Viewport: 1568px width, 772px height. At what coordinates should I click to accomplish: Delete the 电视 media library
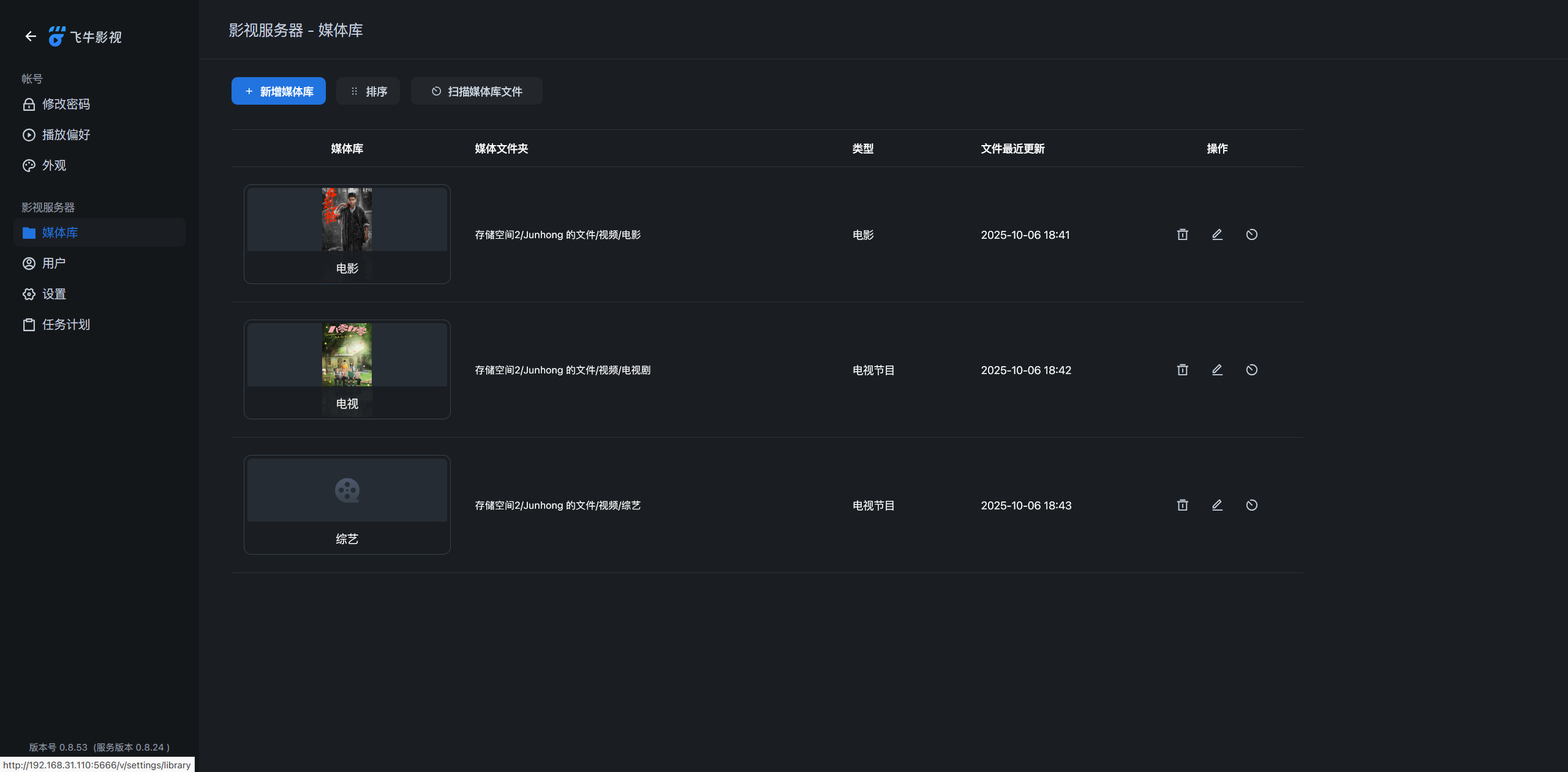click(x=1182, y=370)
